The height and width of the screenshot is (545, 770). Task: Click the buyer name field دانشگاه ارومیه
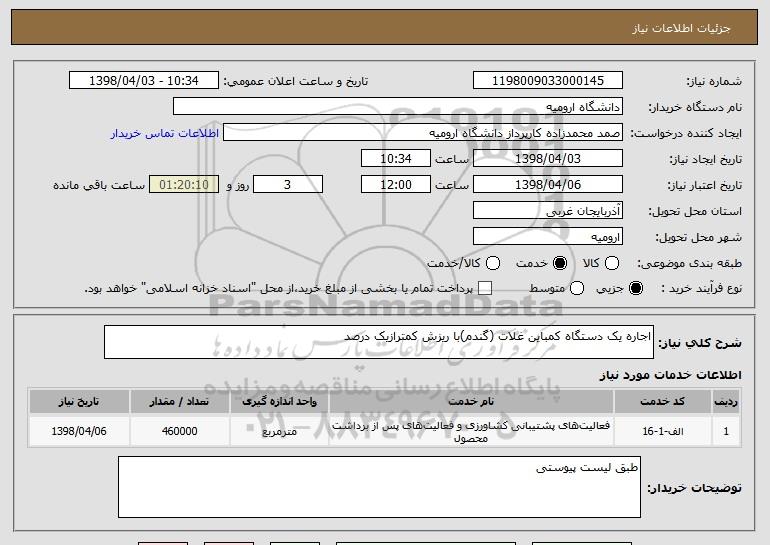click(398, 107)
